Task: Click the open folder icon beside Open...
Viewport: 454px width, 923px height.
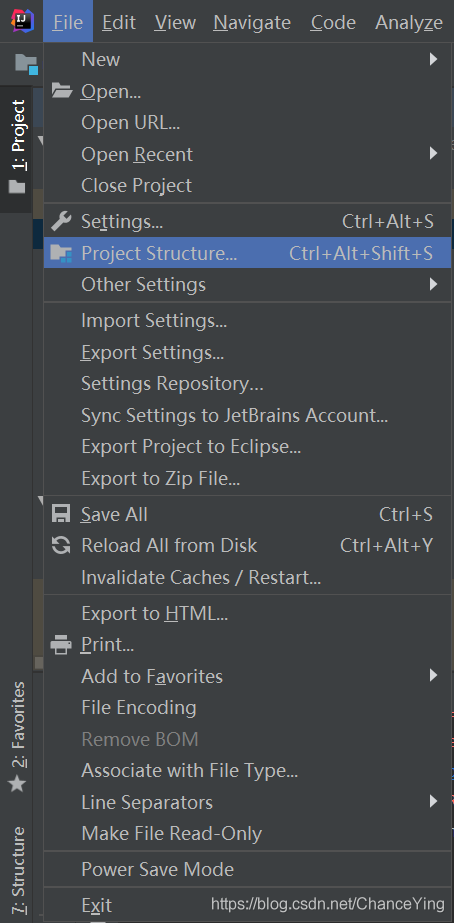Action: pos(61,91)
